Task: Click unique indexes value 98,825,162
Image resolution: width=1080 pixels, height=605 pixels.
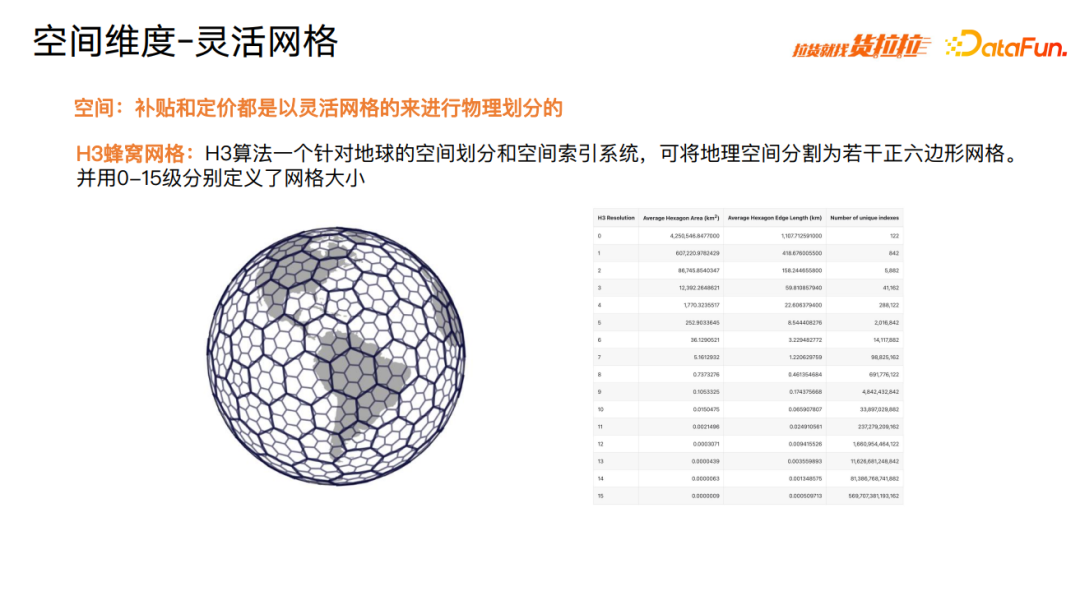Action: (885, 357)
